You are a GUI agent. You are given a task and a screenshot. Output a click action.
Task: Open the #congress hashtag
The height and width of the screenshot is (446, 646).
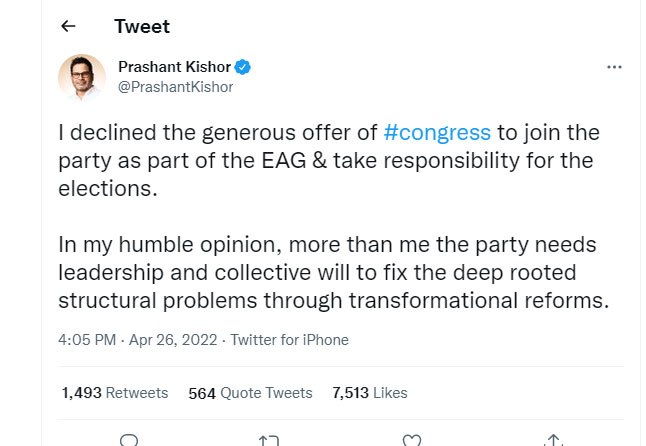point(437,133)
